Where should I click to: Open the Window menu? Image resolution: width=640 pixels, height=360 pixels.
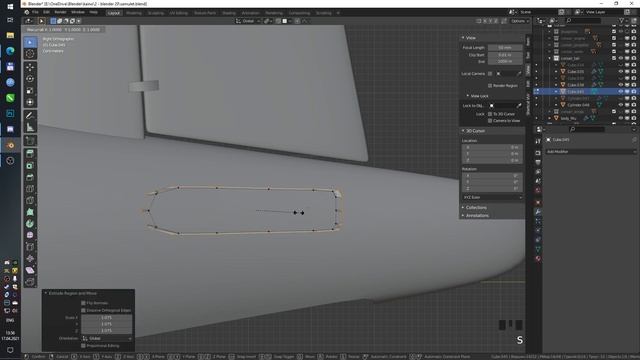(78, 12)
